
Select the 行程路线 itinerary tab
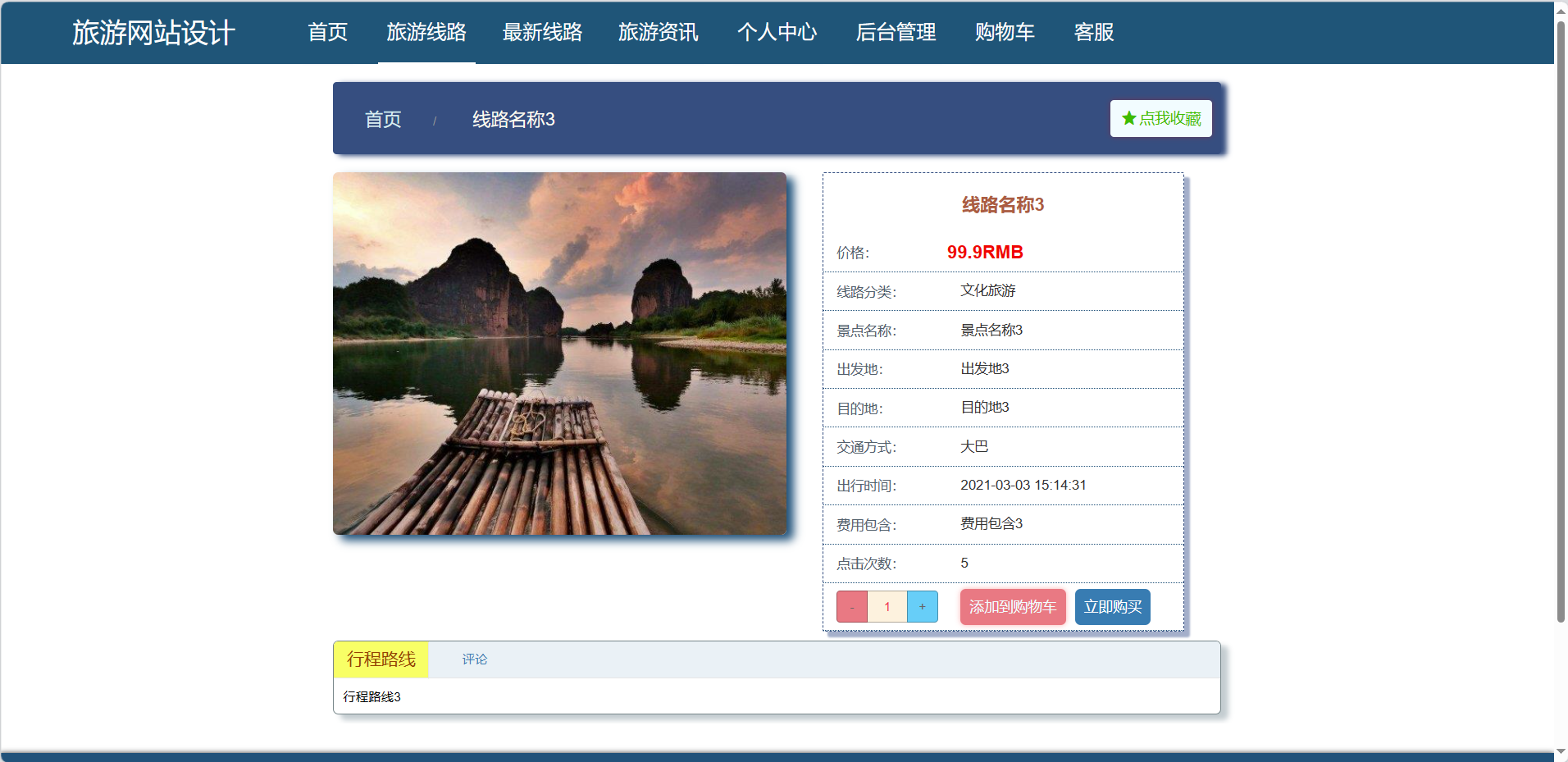click(x=381, y=659)
